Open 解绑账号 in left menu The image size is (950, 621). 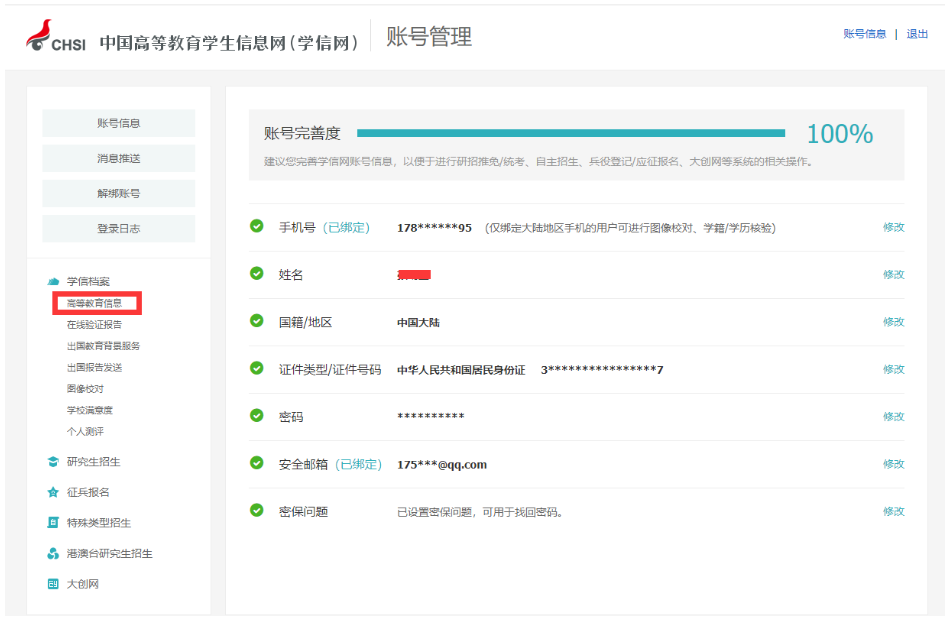pos(118,193)
